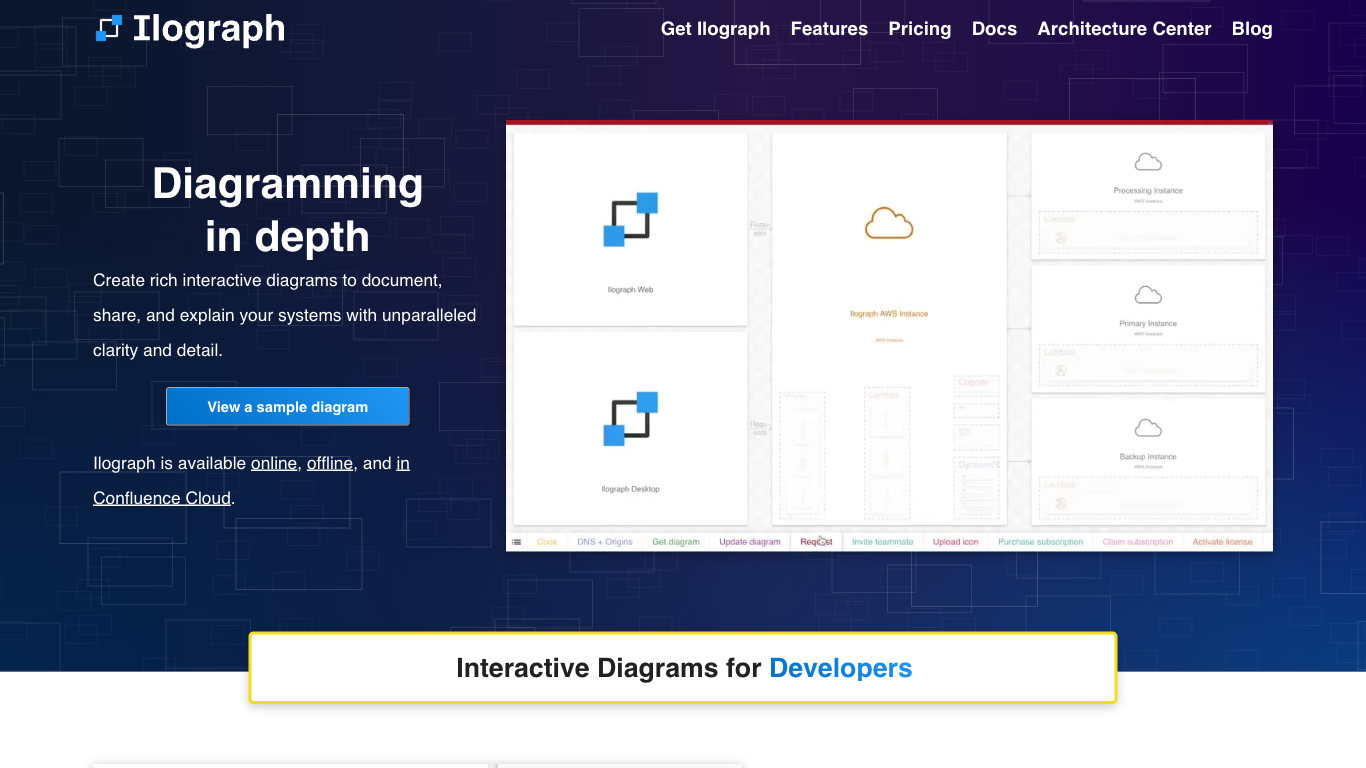
Task: Click the Lambda icon in Primary Instance
Action: click(1061, 371)
